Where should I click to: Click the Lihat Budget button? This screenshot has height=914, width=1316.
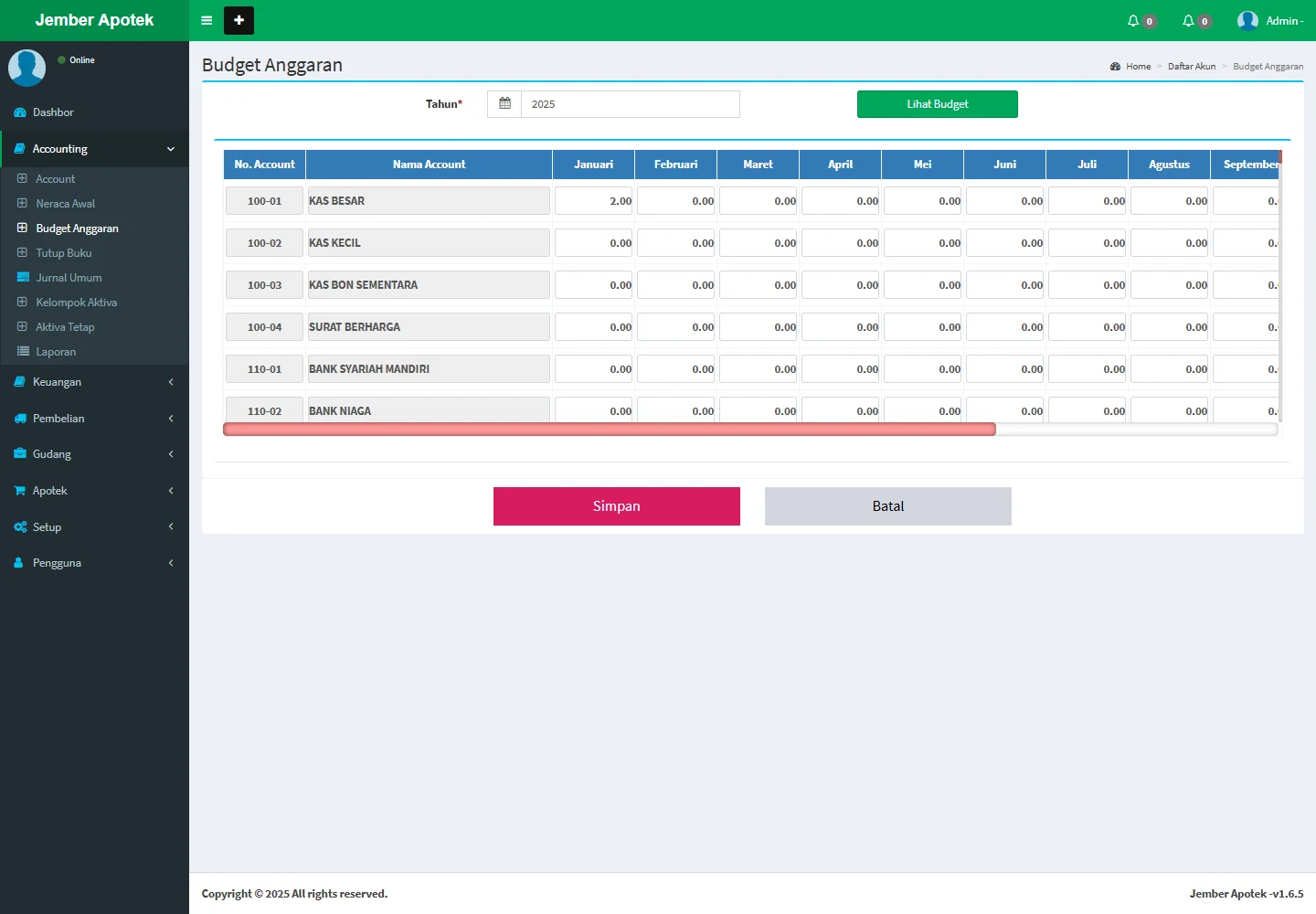coord(937,104)
